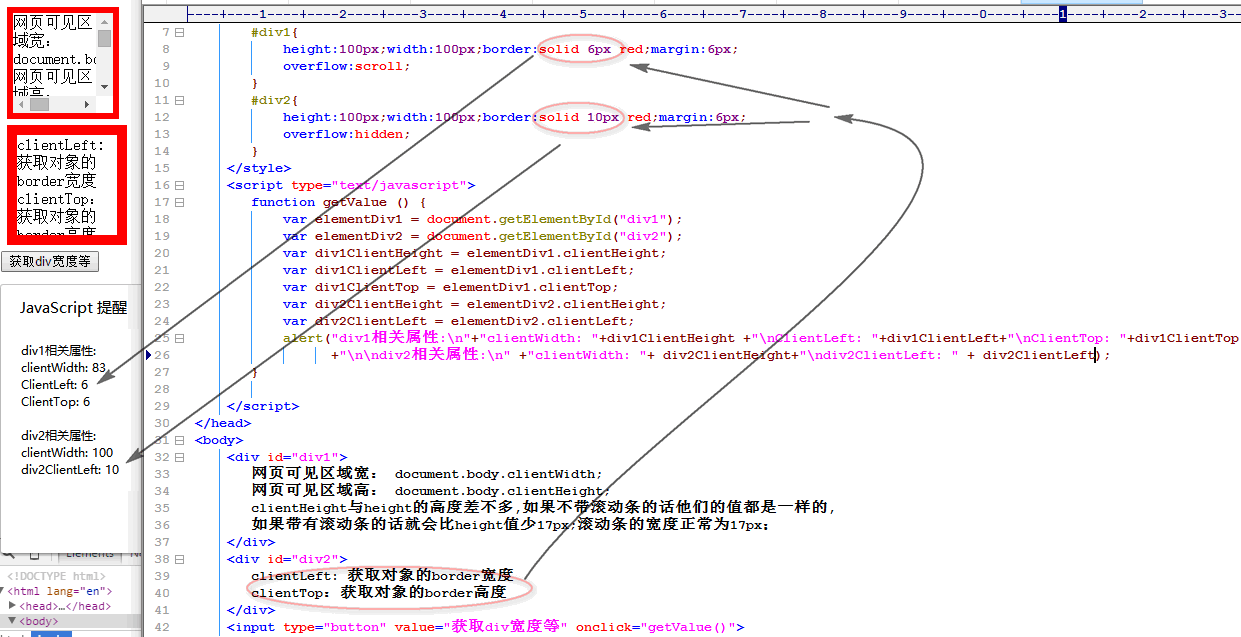Click 'clientWidth: 100' in the alert dialog
1241x637 pixels.
point(67,453)
